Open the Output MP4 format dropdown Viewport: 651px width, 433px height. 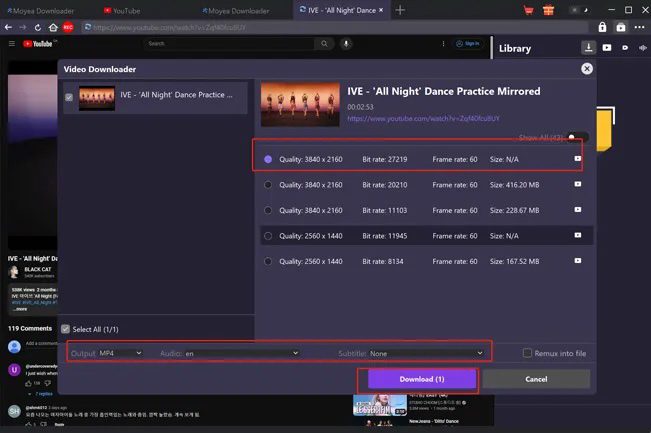[x=120, y=353]
